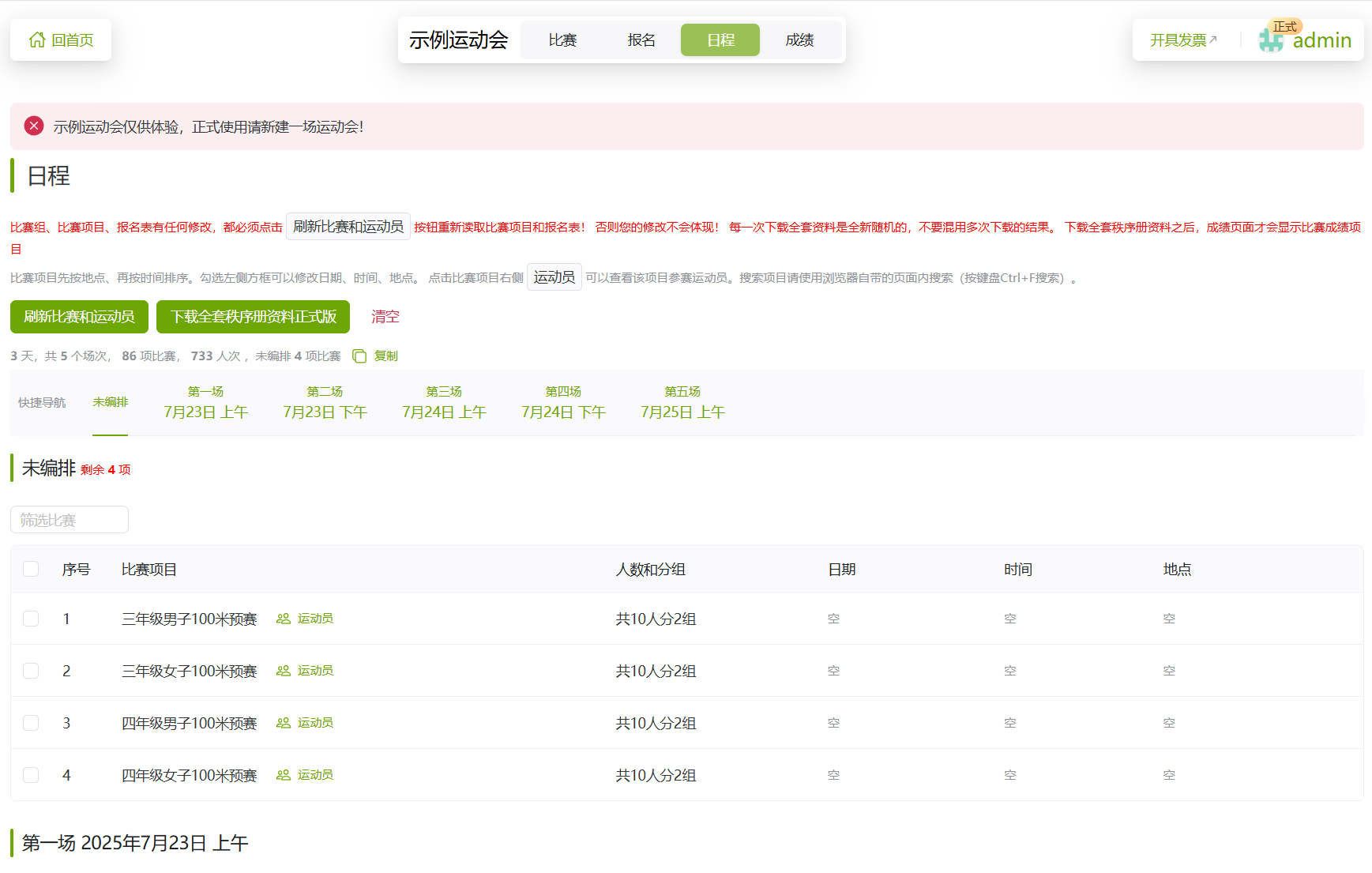Check the box for row 3 四年级男子100米预赛

pos(31,723)
